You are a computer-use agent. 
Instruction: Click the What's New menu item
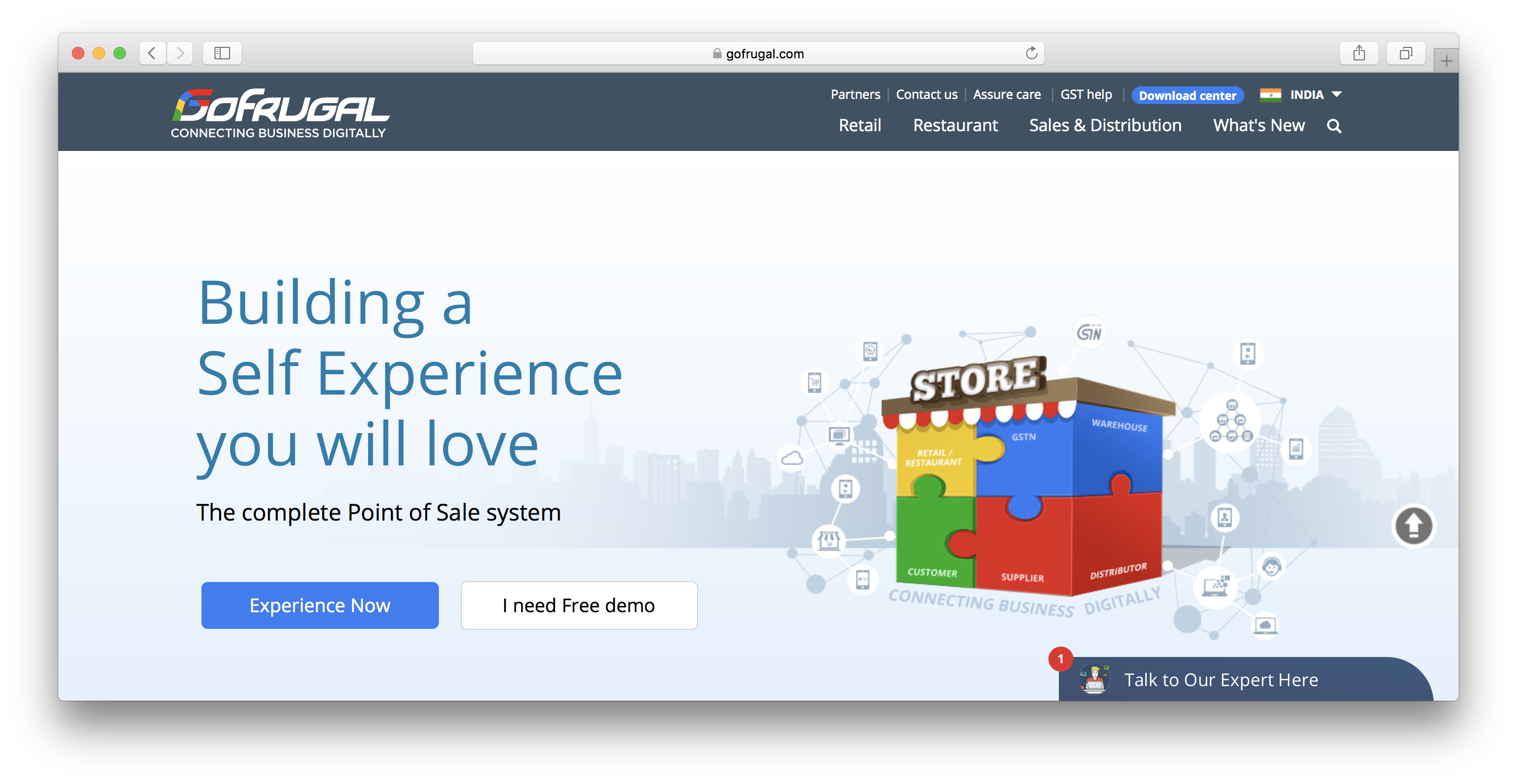1258,125
